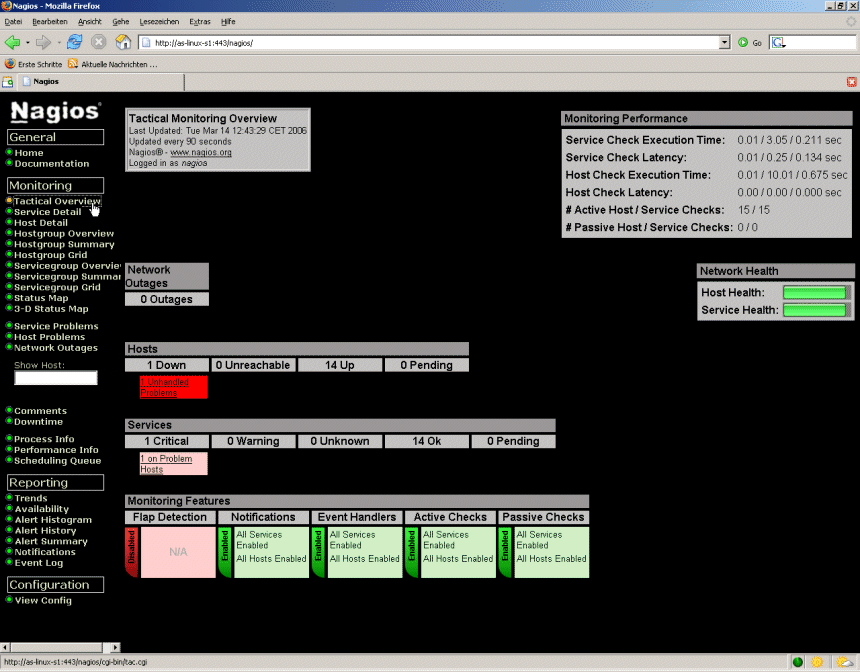Click the Passive Checks Enabled green indicator
860x672 pixels.
tap(505, 552)
